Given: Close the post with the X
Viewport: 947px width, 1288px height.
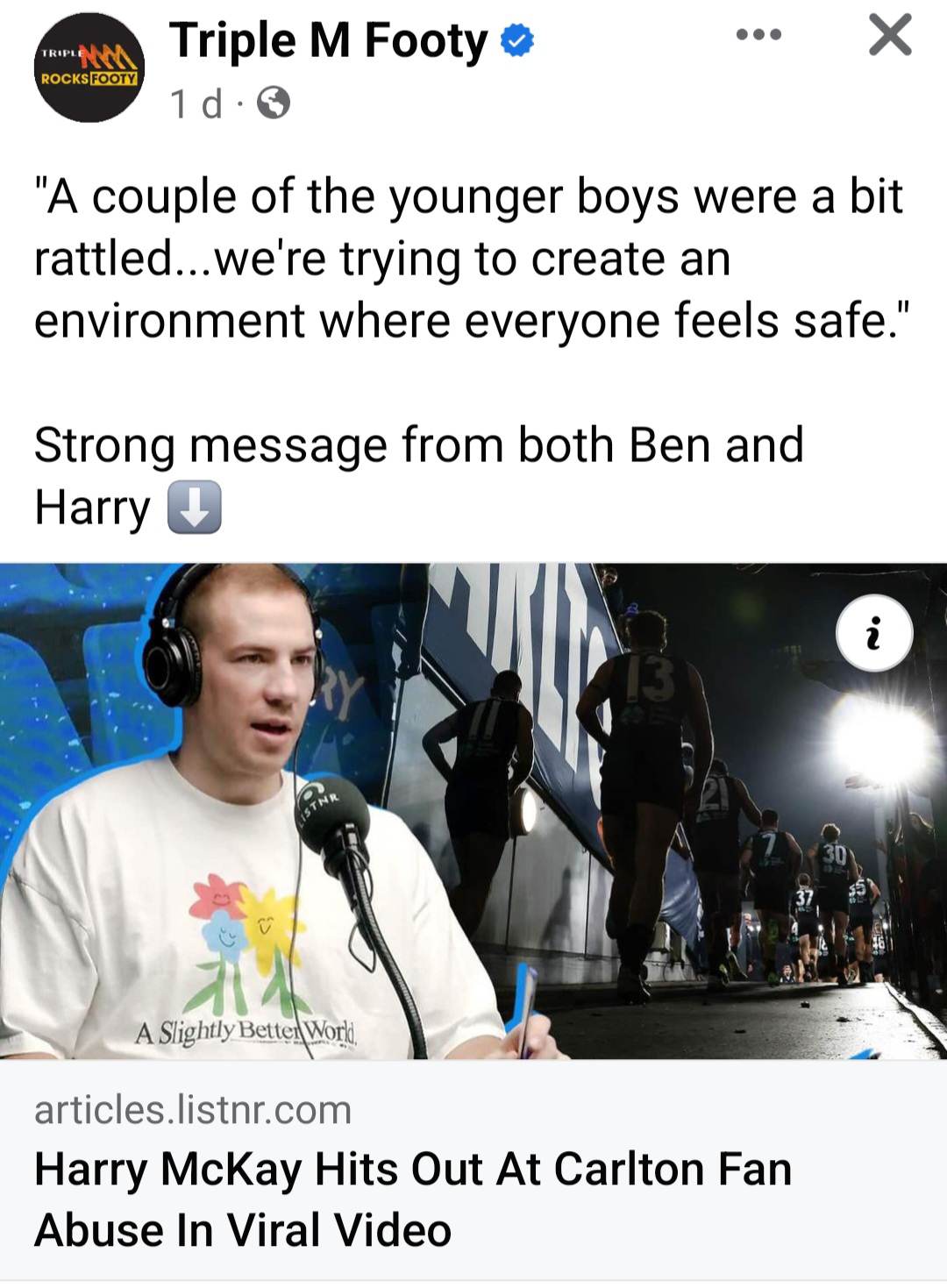Looking at the screenshot, I should (890, 36).
